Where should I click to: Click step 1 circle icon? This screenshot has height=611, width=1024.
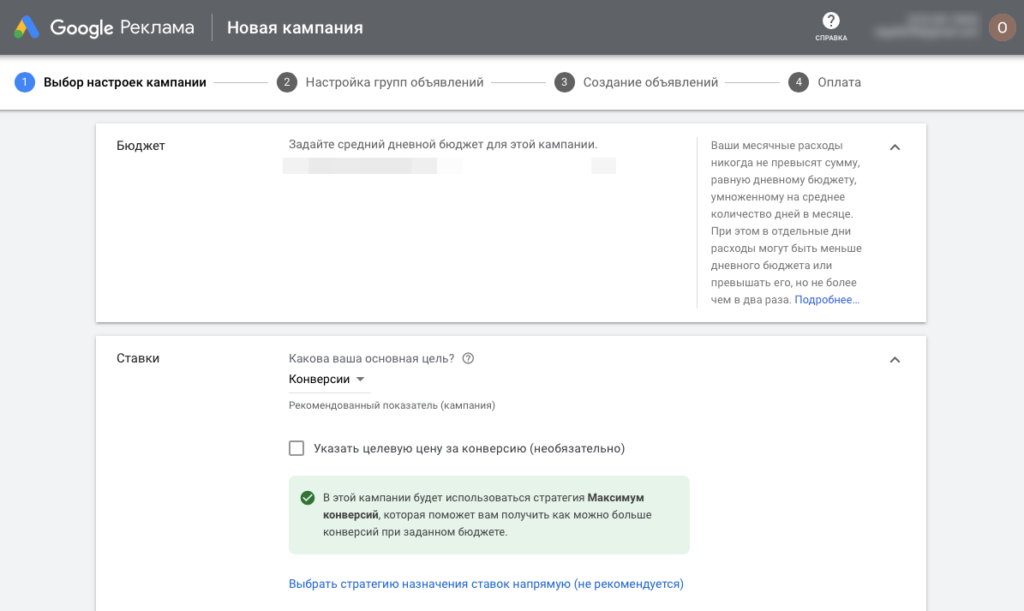(24, 82)
